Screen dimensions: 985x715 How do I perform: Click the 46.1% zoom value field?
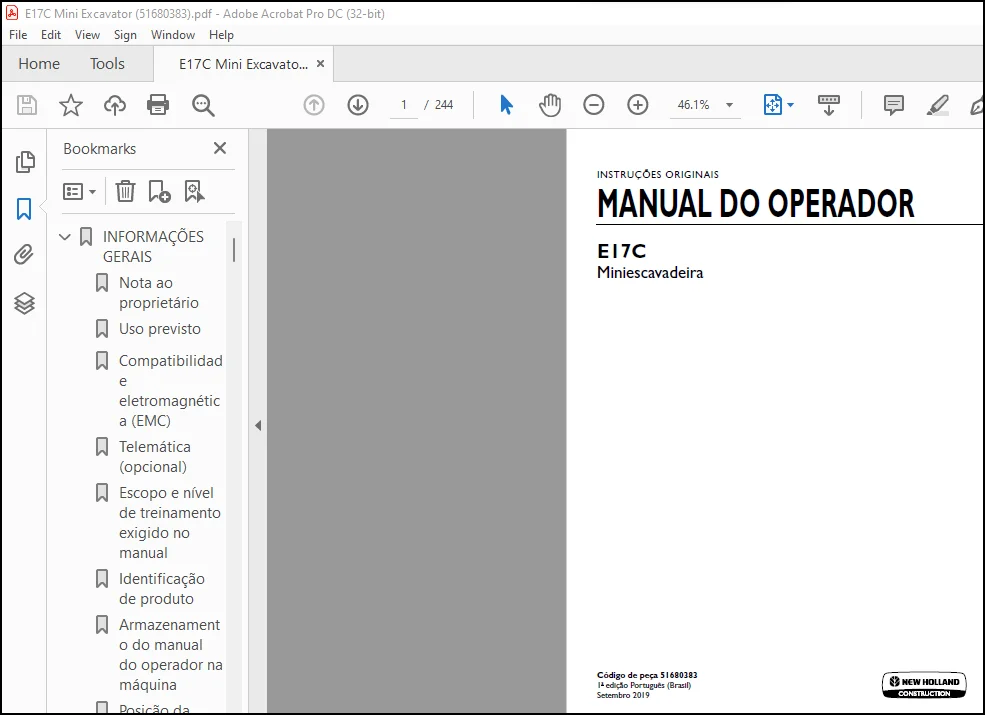(694, 105)
